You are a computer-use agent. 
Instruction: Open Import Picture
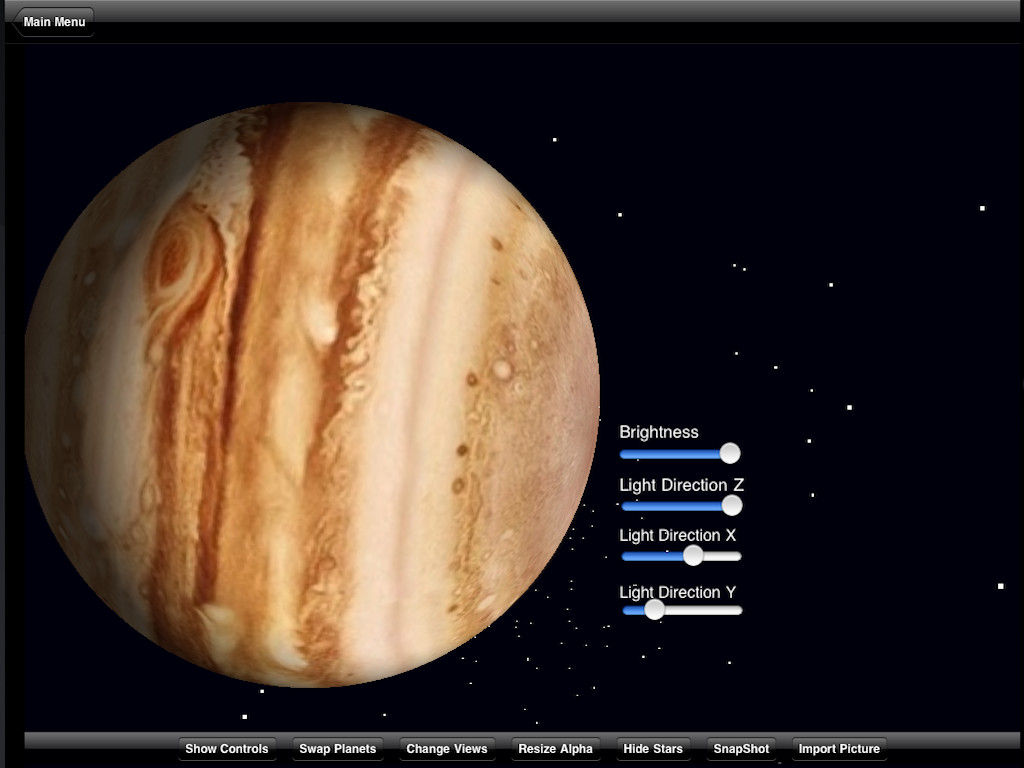click(x=839, y=748)
